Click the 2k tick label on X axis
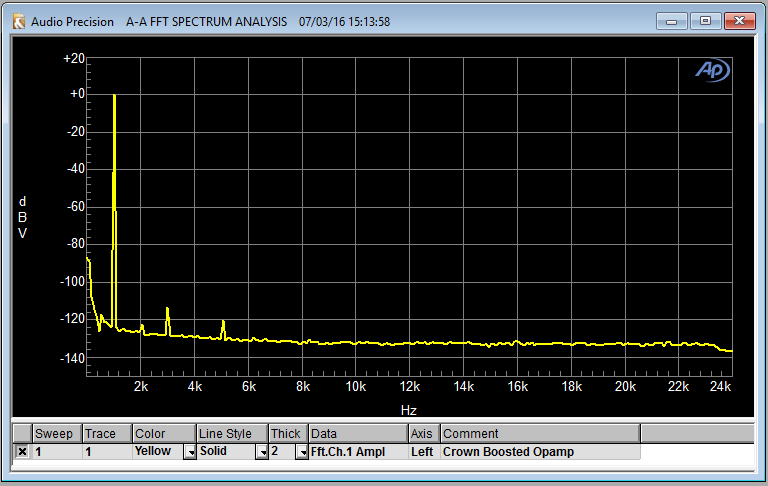 tap(141, 387)
